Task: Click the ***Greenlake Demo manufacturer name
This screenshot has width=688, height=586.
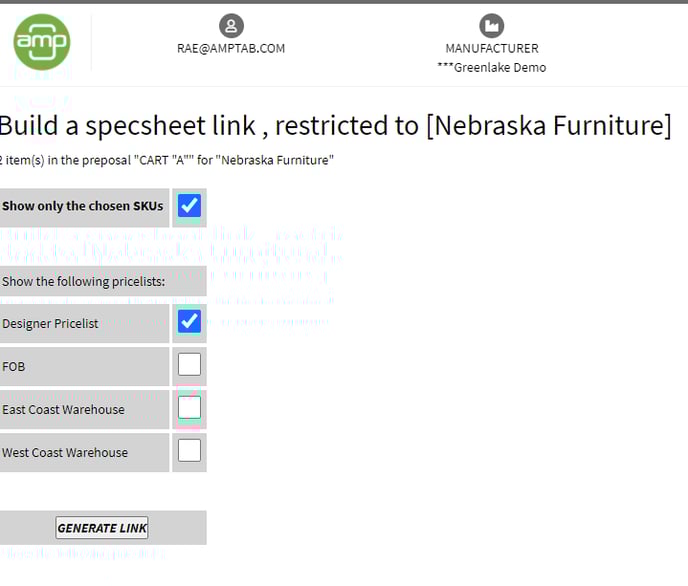Action: click(492, 68)
